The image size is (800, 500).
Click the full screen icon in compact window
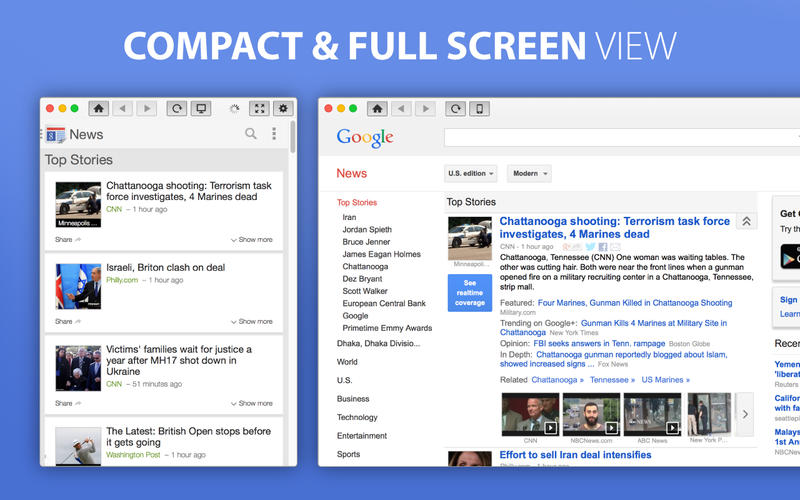tap(259, 108)
